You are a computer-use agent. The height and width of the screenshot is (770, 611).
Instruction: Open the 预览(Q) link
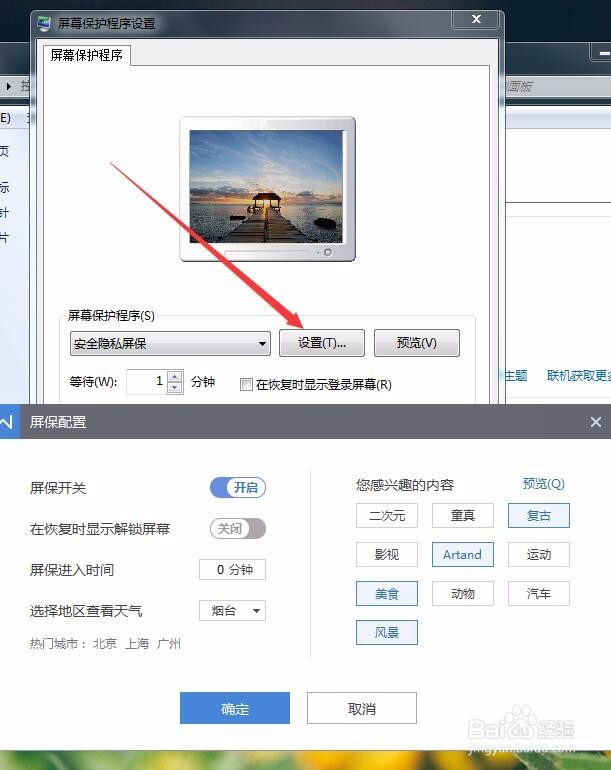coord(544,484)
